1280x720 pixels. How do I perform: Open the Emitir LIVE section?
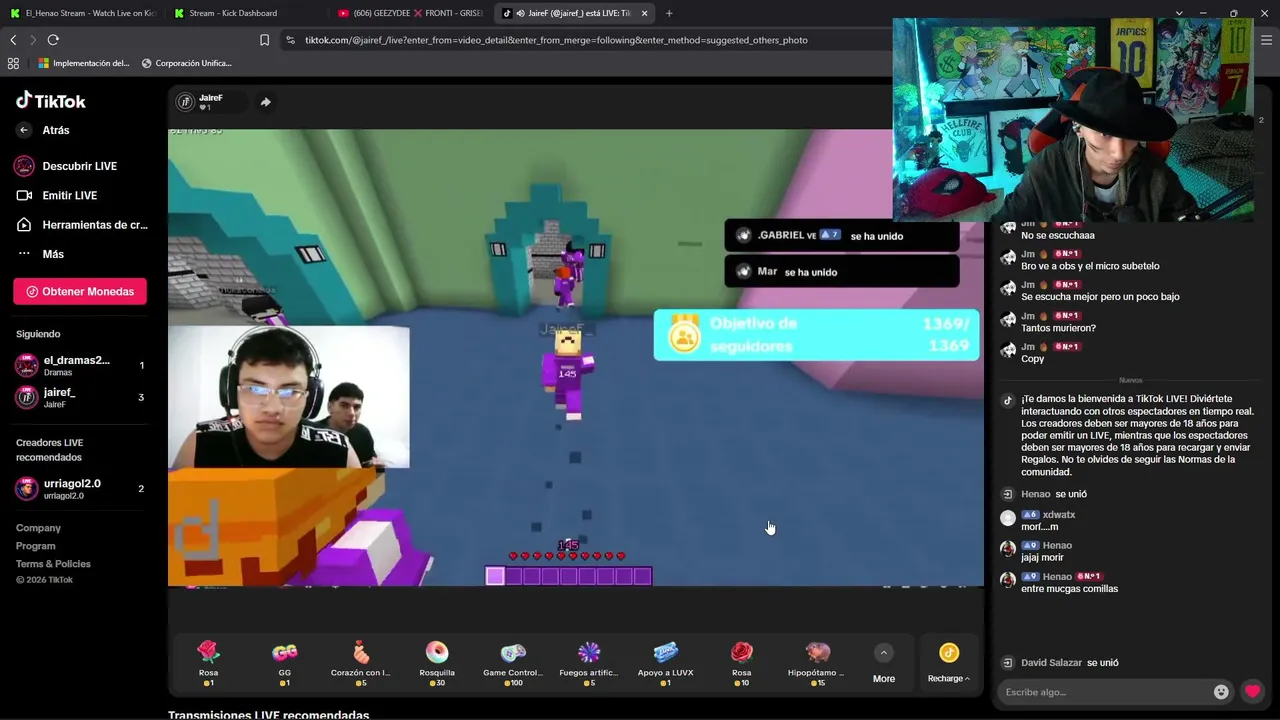(69, 195)
